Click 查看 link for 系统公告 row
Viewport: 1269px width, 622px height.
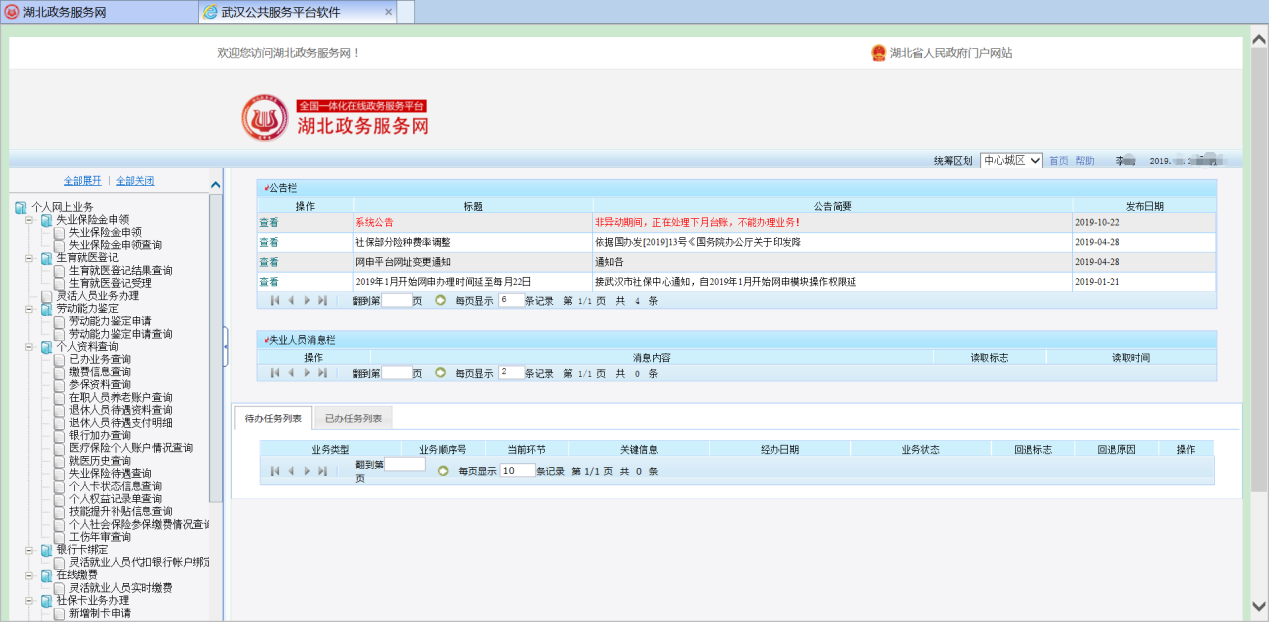click(x=269, y=222)
